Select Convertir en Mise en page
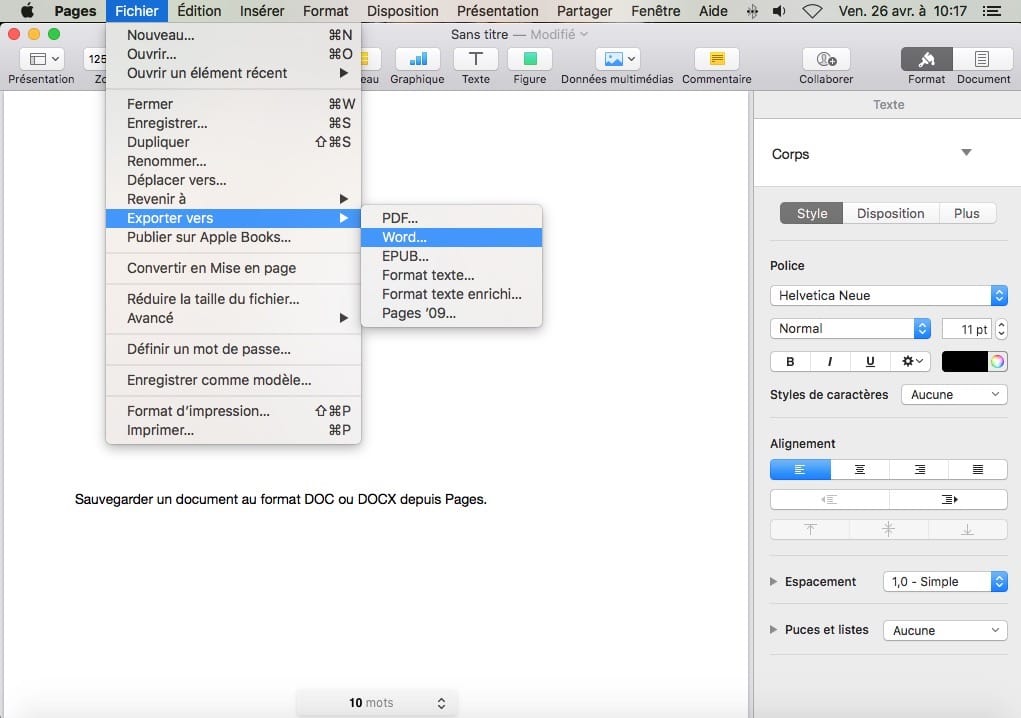This screenshot has height=718, width=1021. 233,268
